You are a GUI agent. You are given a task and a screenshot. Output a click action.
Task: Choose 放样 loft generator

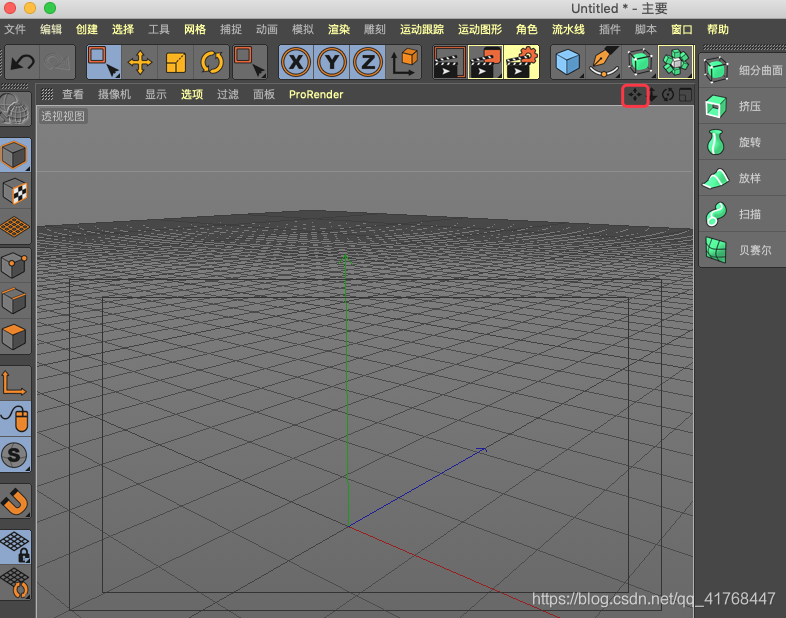tap(743, 178)
